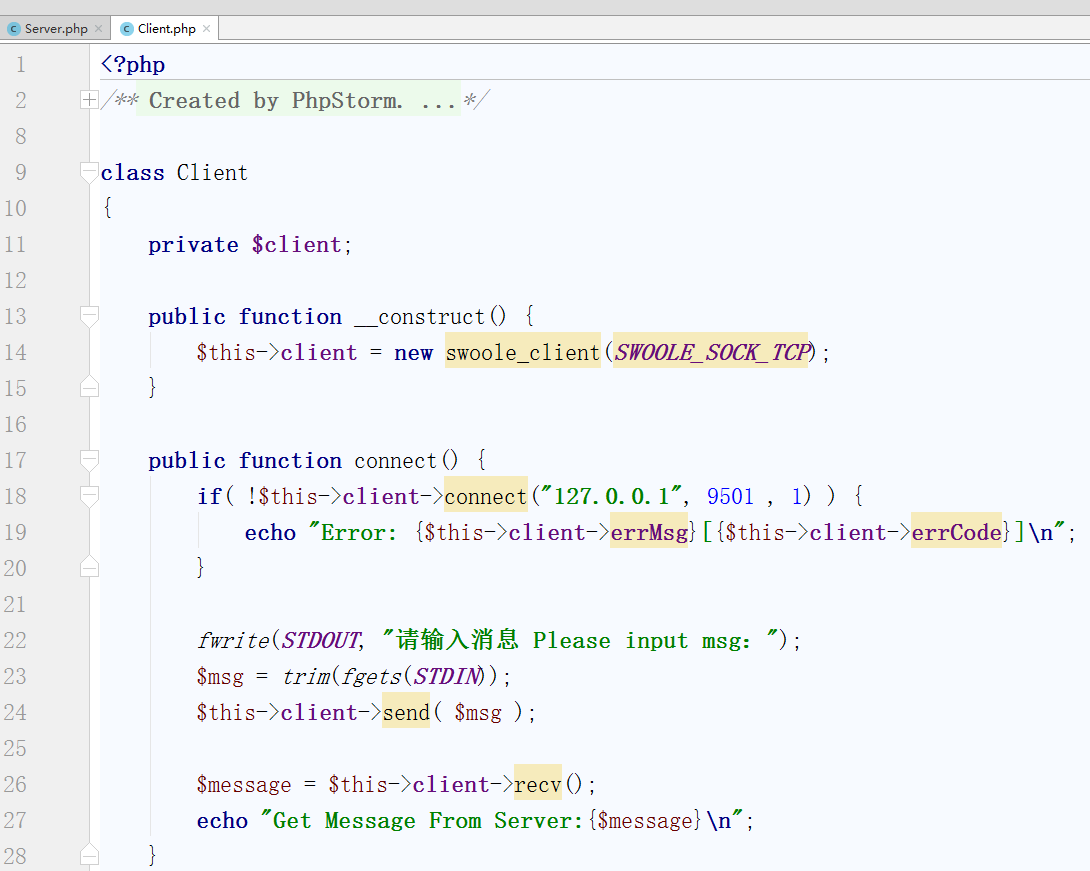Click line number 22 in the gutter
1090x871 pixels.
tap(15, 640)
